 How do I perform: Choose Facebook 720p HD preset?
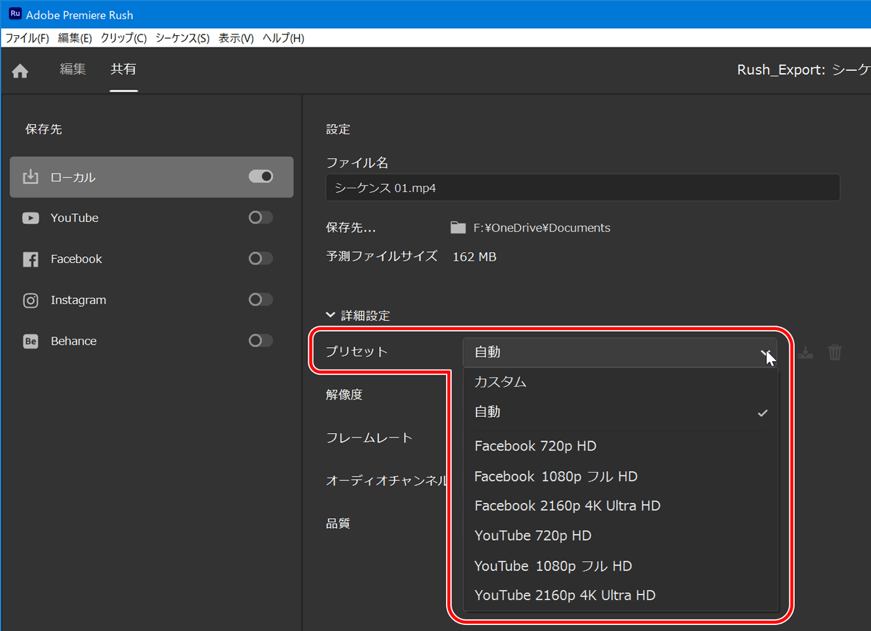(x=620, y=446)
